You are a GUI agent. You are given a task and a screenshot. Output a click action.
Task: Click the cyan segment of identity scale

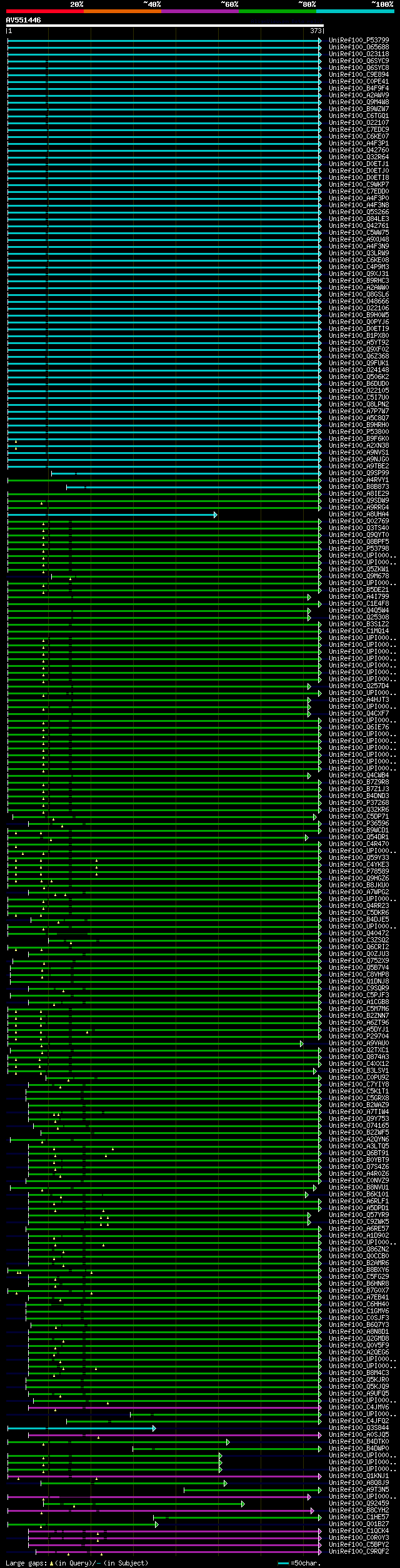(x=355, y=11)
